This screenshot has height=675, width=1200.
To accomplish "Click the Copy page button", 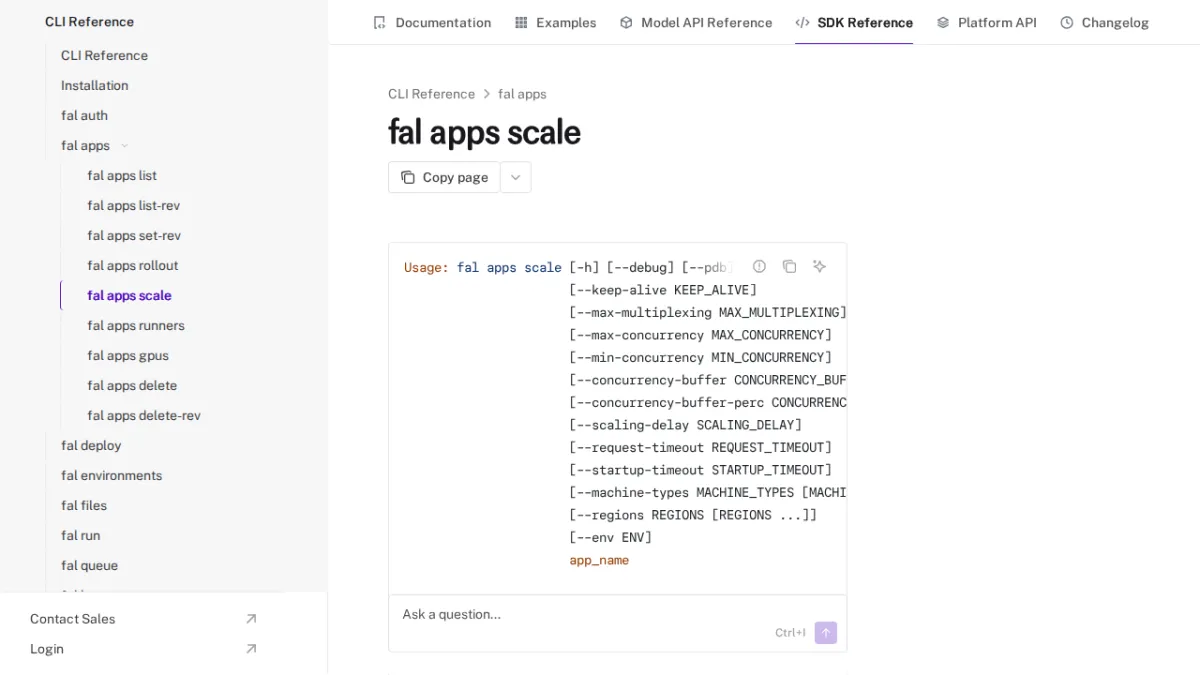I will point(444,177).
